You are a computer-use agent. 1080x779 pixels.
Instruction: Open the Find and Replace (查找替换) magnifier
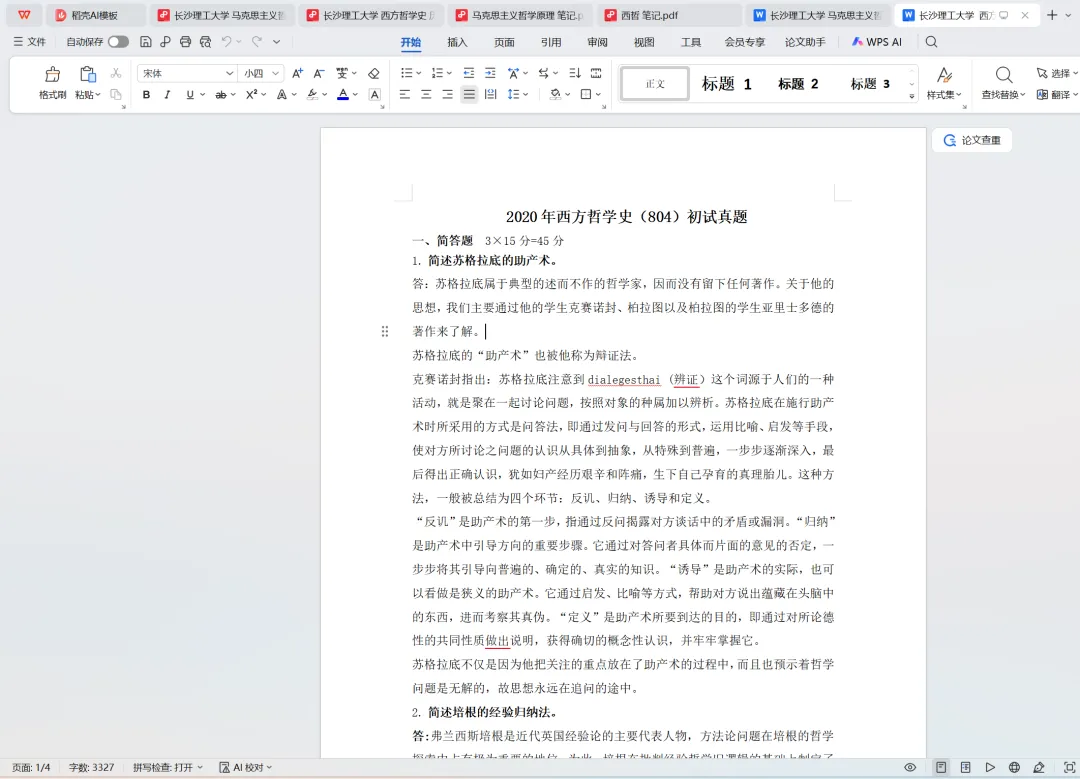(x=1004, y=74)
